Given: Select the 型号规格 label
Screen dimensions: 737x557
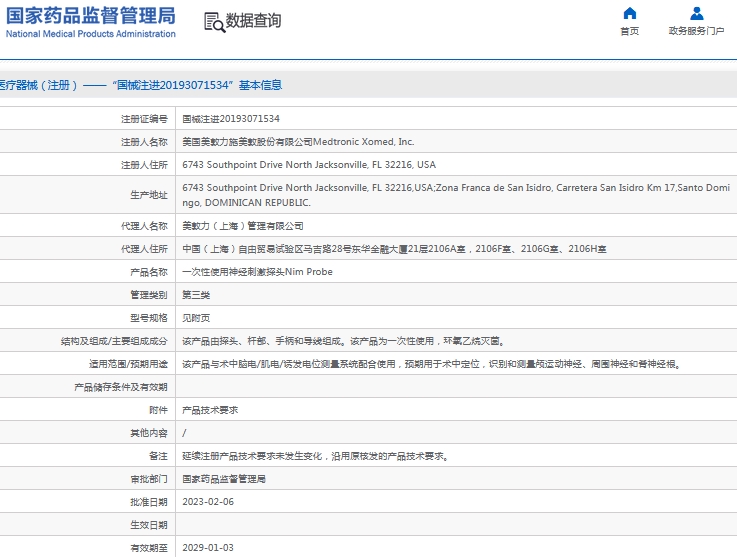Looking at the screenshot, I should [149, 318].
